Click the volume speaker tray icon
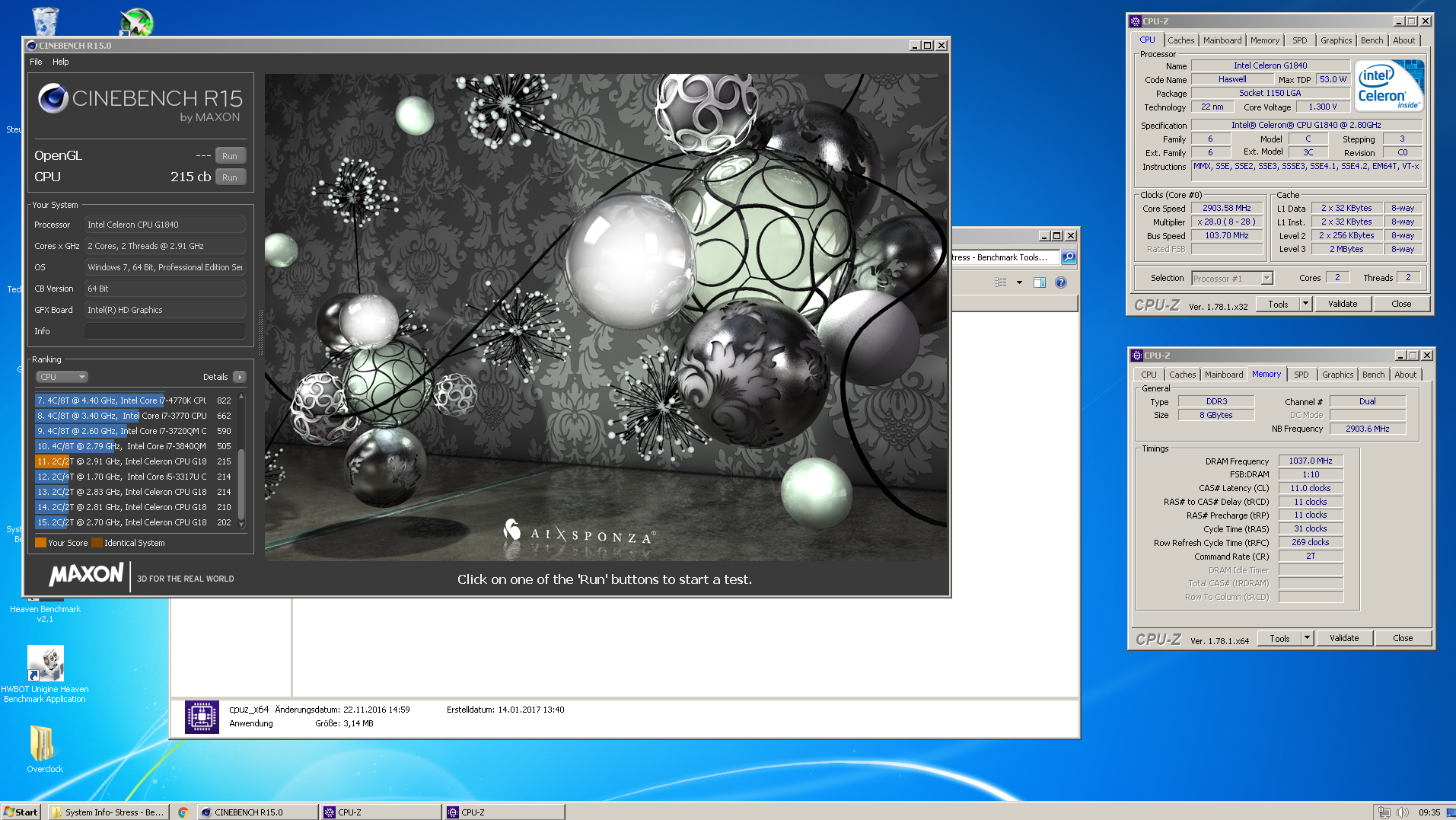1456x820 pixels. tap(1402, 812)
